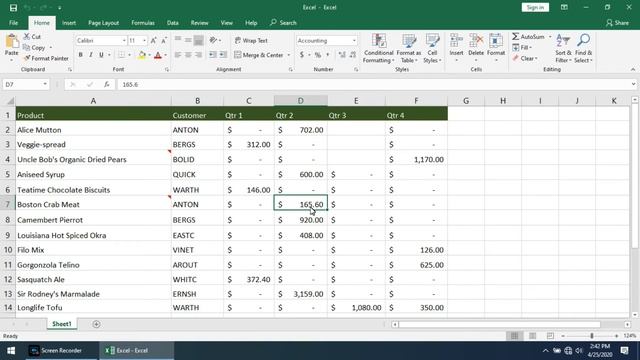The width and height of the screenshot is (640, 360).
Task: Expand Name Box D7 dropdown
Action: 44,84
